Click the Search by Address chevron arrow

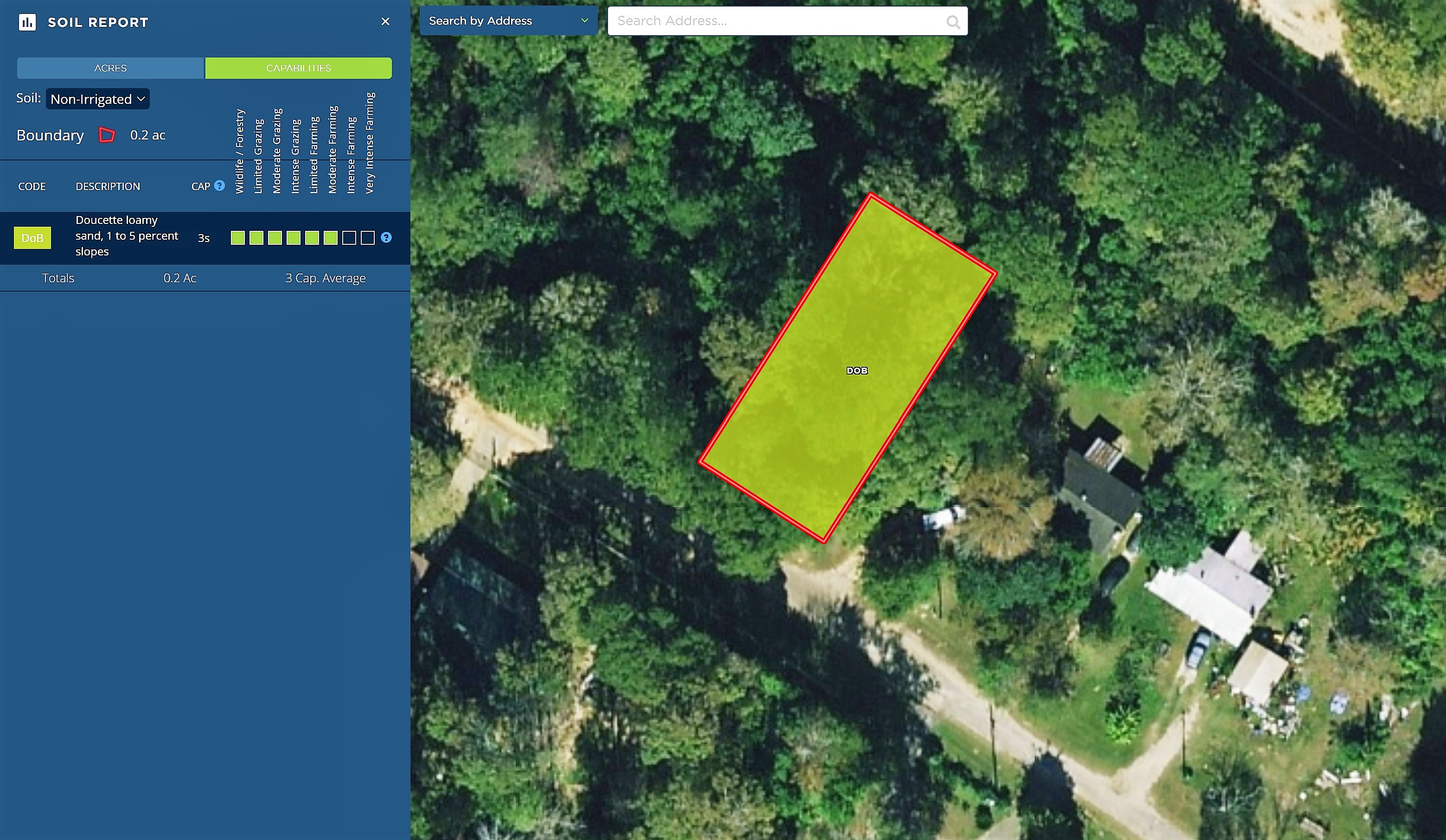click(585, 21)
